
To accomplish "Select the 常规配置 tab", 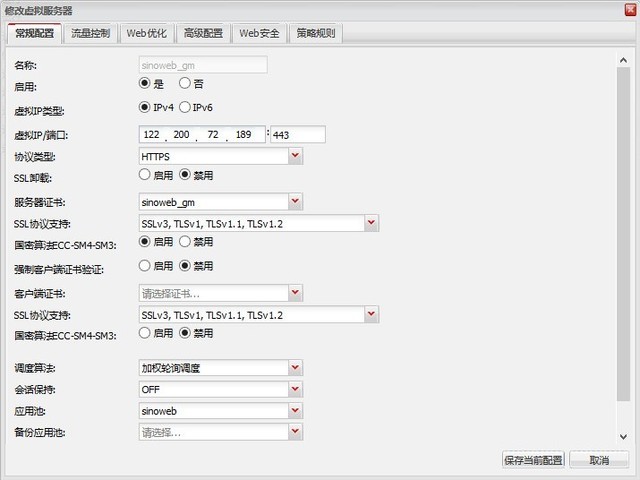I will point(35,33).
